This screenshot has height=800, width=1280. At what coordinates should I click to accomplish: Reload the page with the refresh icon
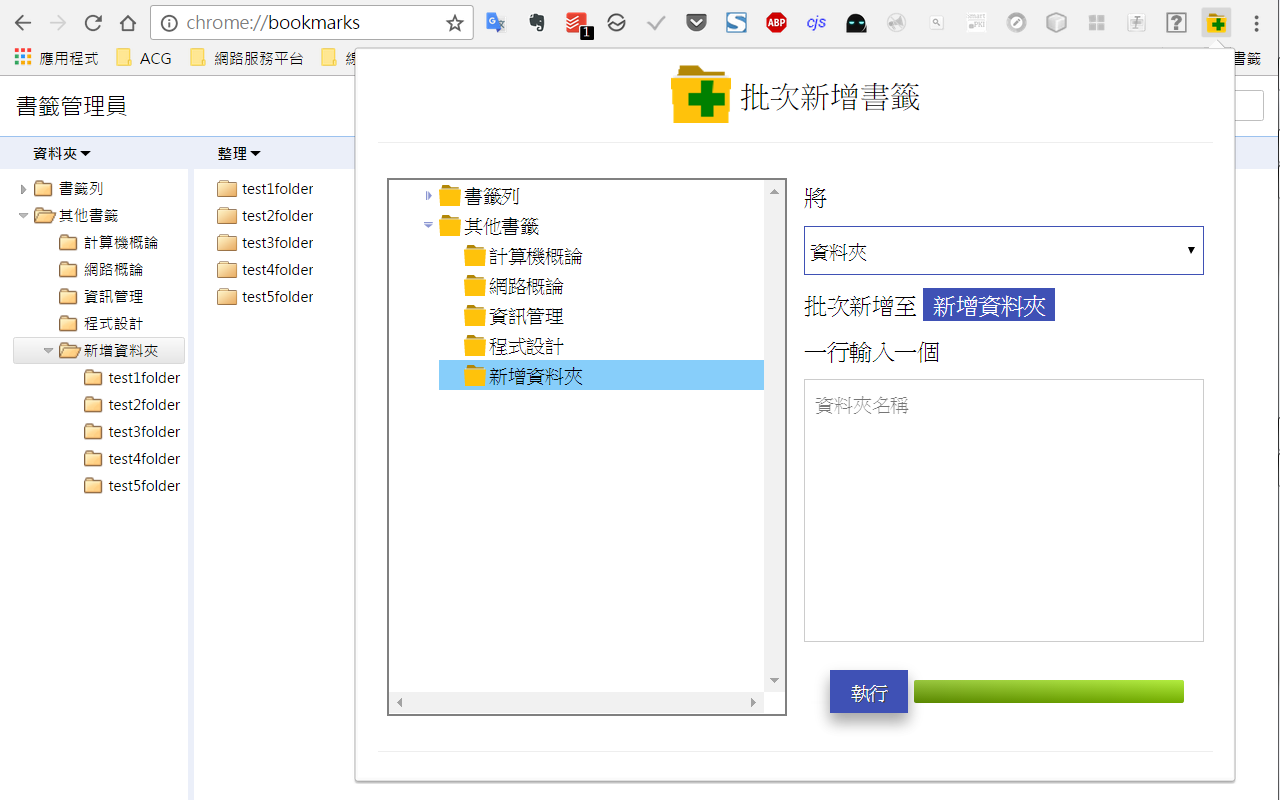93,23
